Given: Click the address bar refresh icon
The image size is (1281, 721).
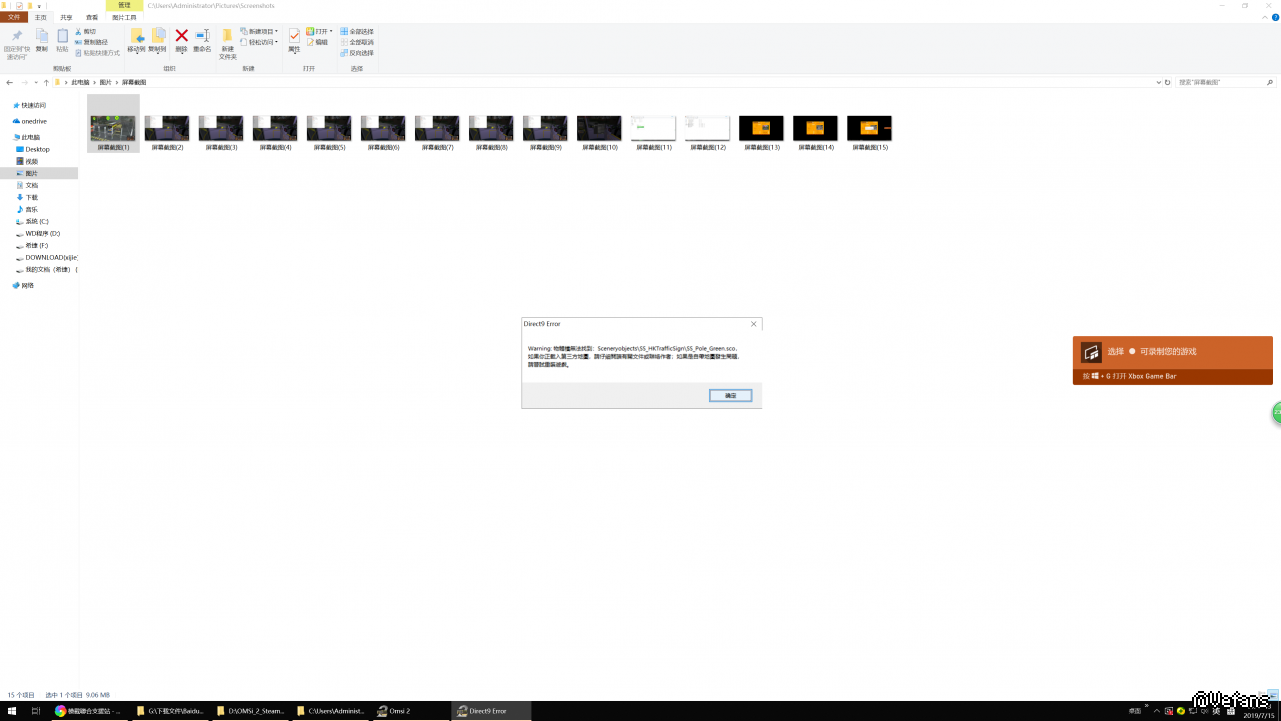Looking at the screenshot, I should [x=1167, y=82].
